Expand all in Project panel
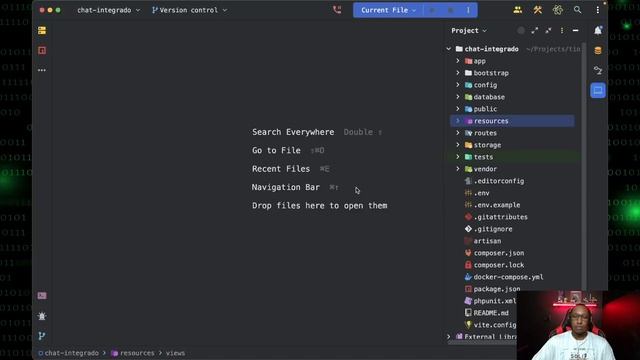Viewport: 640px width, 360px height. [535, 31]
